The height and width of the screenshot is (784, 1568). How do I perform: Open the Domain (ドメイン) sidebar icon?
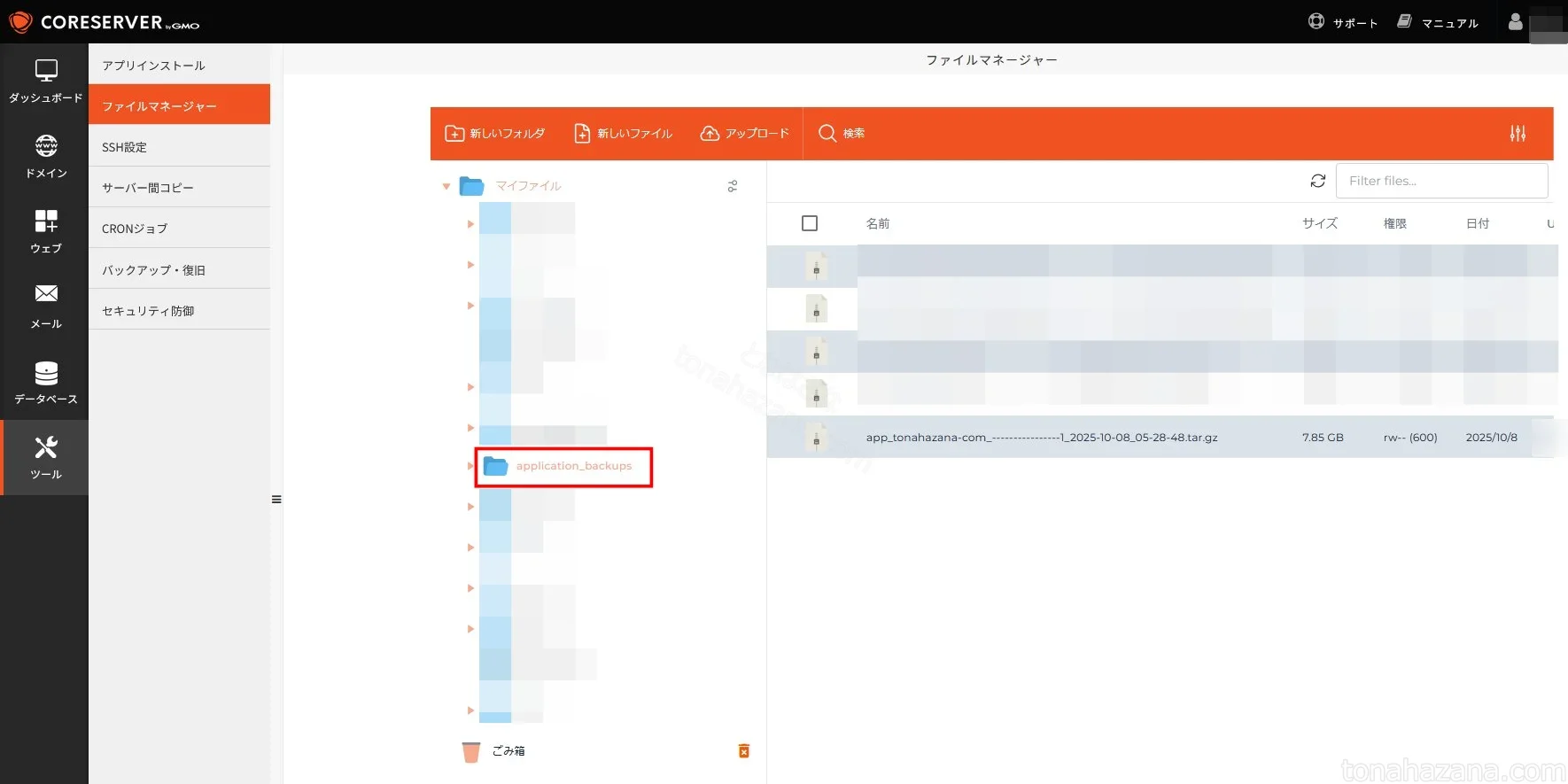coord(45,156)
